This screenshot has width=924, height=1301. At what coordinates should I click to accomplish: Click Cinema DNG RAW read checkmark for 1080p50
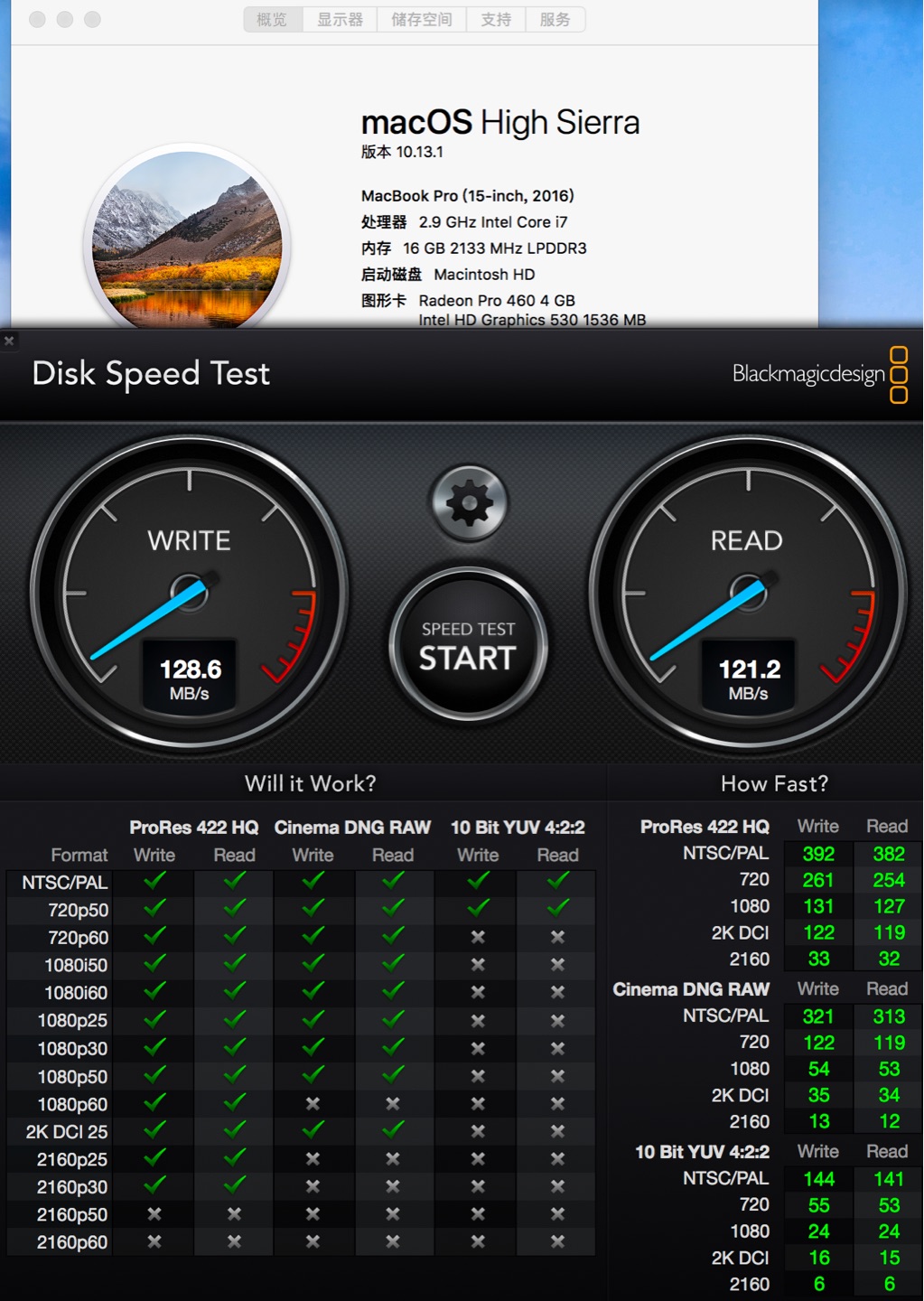[393, 1074]
